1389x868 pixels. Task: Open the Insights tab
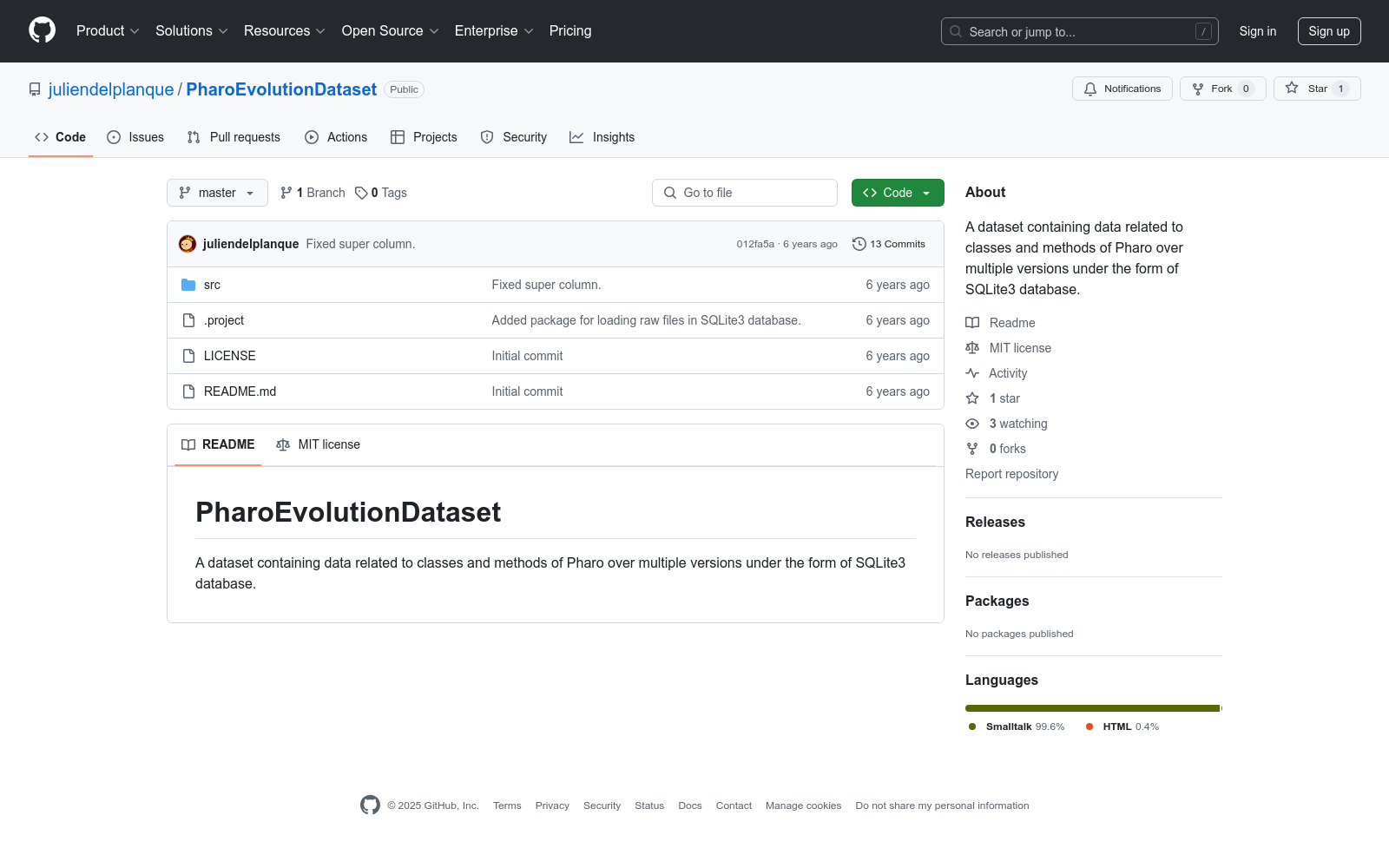pyautogui.click(x=602, y=137)
